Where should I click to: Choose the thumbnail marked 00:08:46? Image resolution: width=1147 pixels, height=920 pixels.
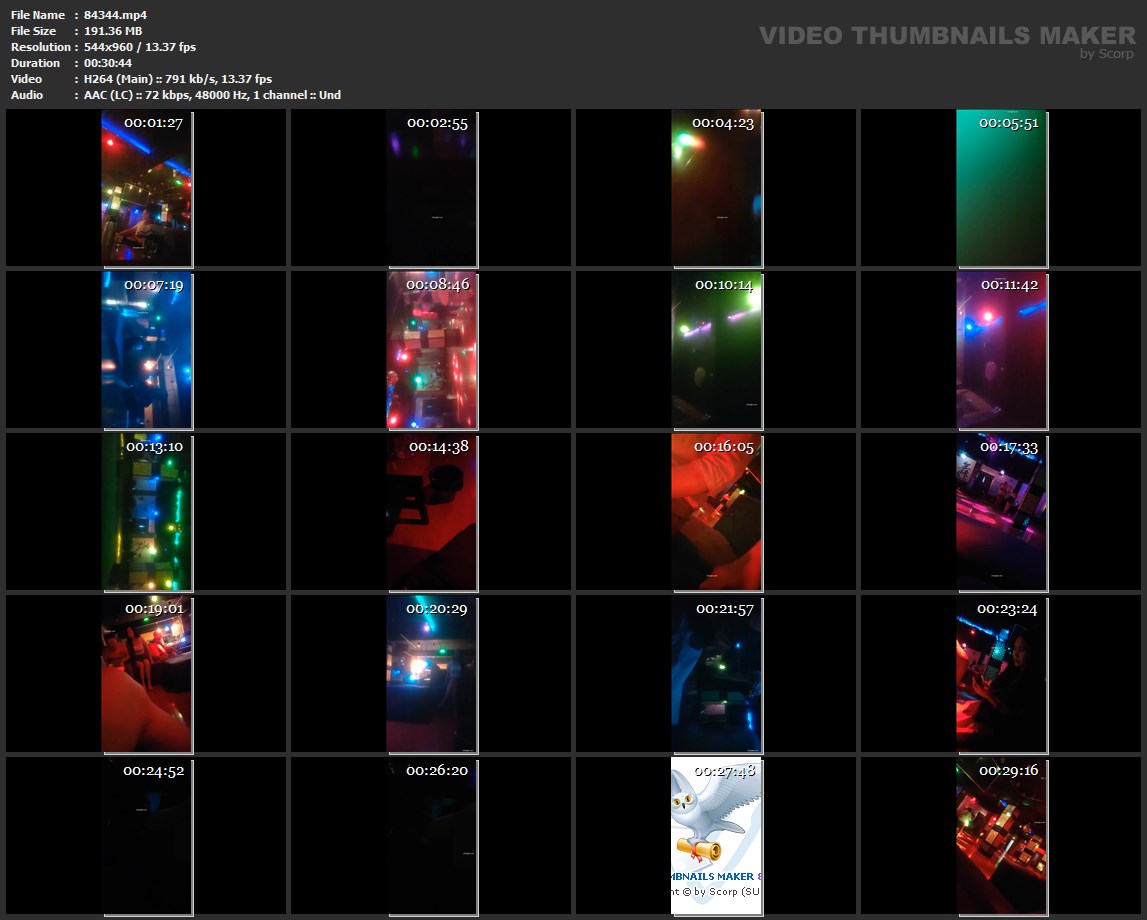pyautogui.click(x=432, y=350)
